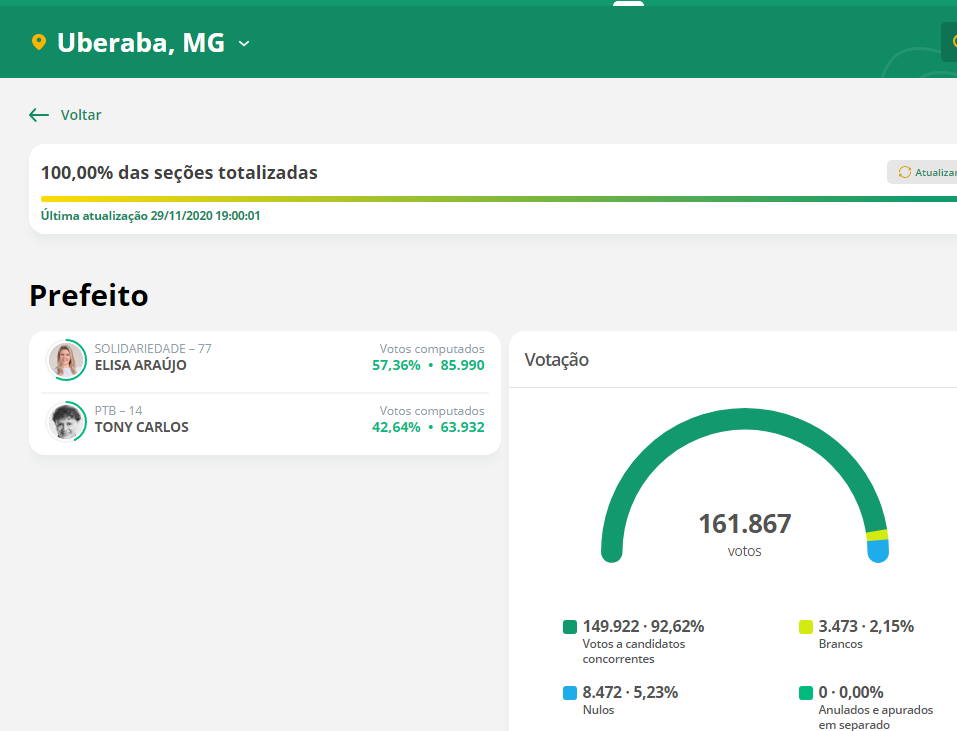
Task: Open Tony Carlos's candidate photo
Action: 66,421
